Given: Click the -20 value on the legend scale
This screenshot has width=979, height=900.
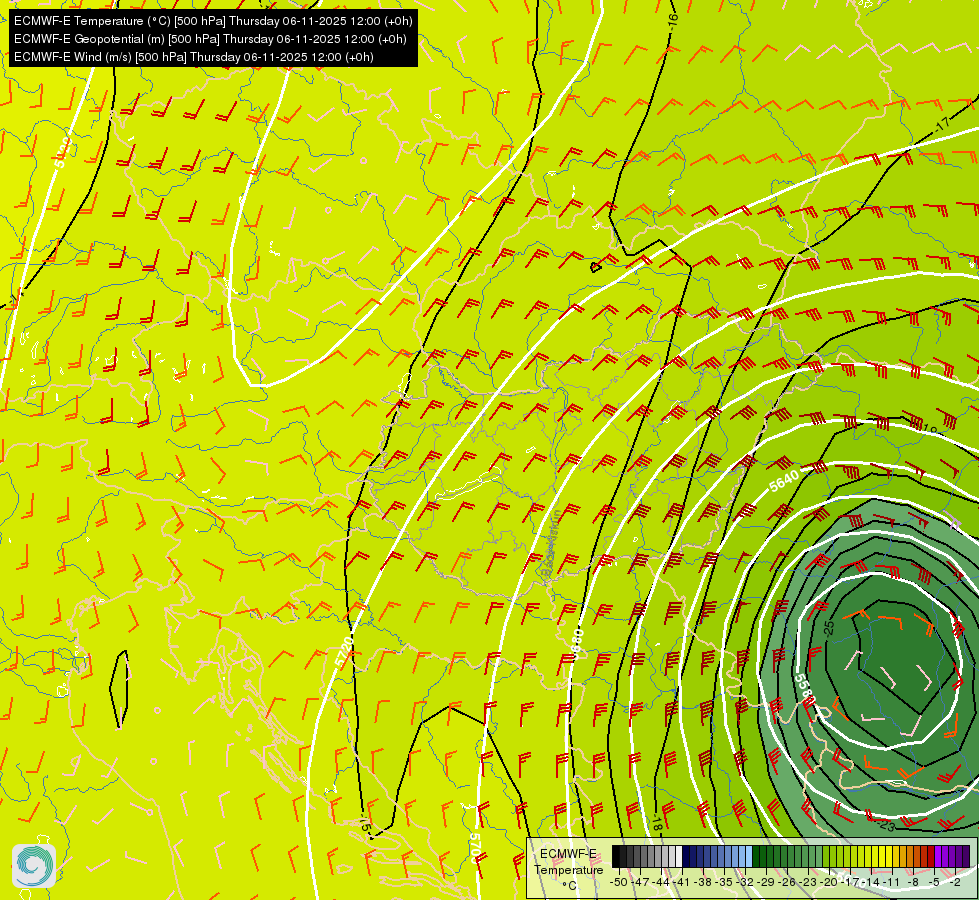Looking at the screenshot, I should point(829,882).
